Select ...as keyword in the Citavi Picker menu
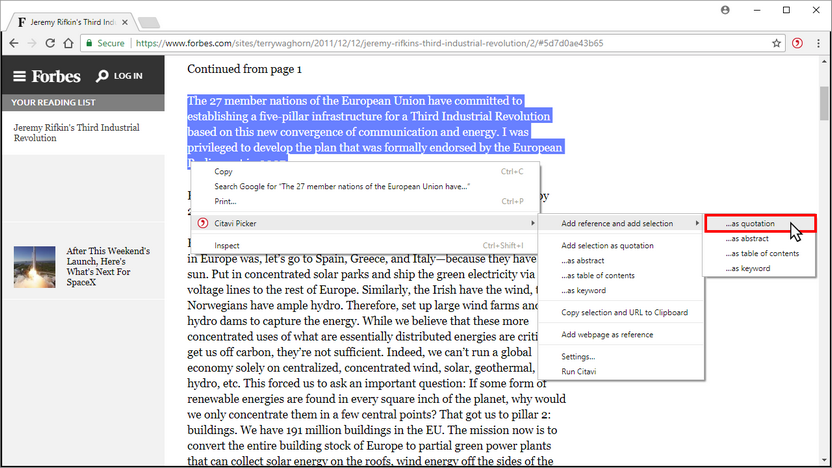This screenshot has width=832, height=468. [621, 290]
